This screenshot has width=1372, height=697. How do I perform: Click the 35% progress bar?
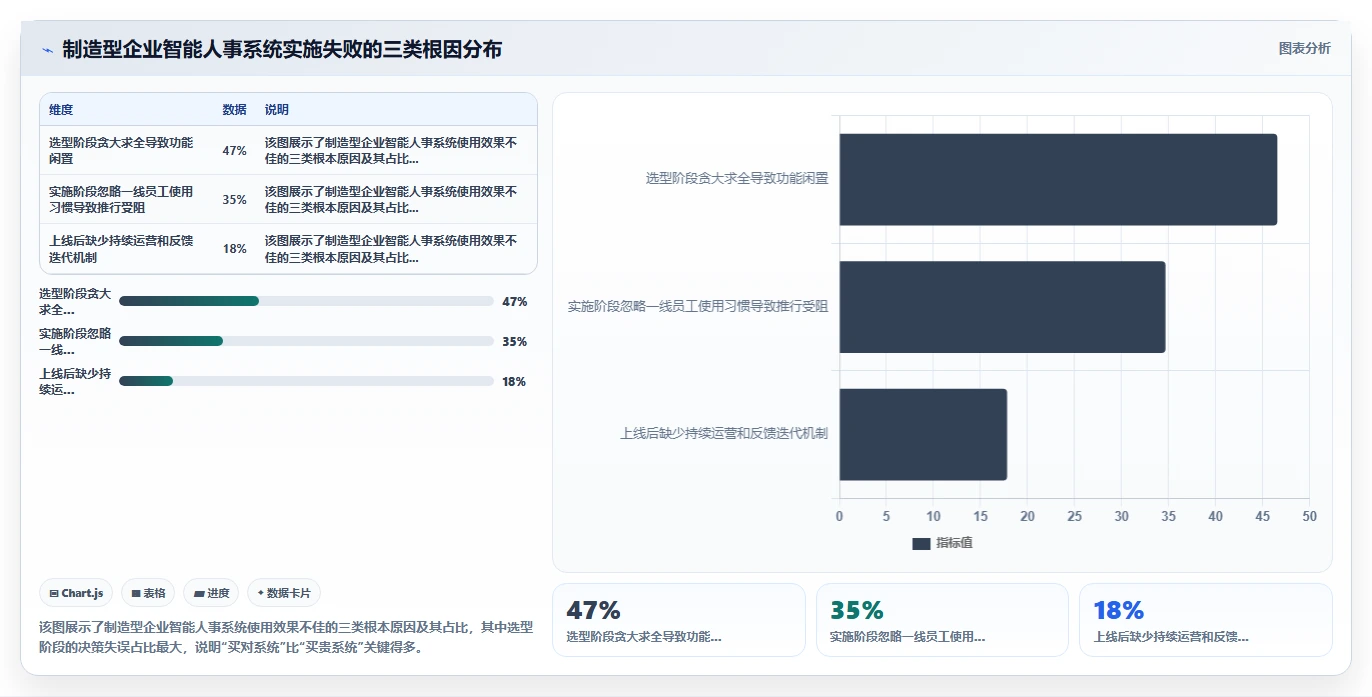[306, 341]
